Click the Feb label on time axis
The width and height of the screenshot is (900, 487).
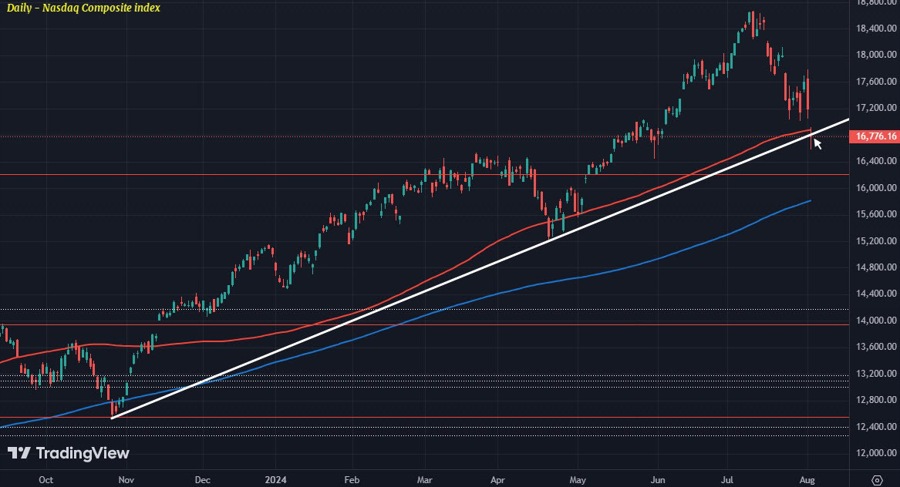point(351,479)
